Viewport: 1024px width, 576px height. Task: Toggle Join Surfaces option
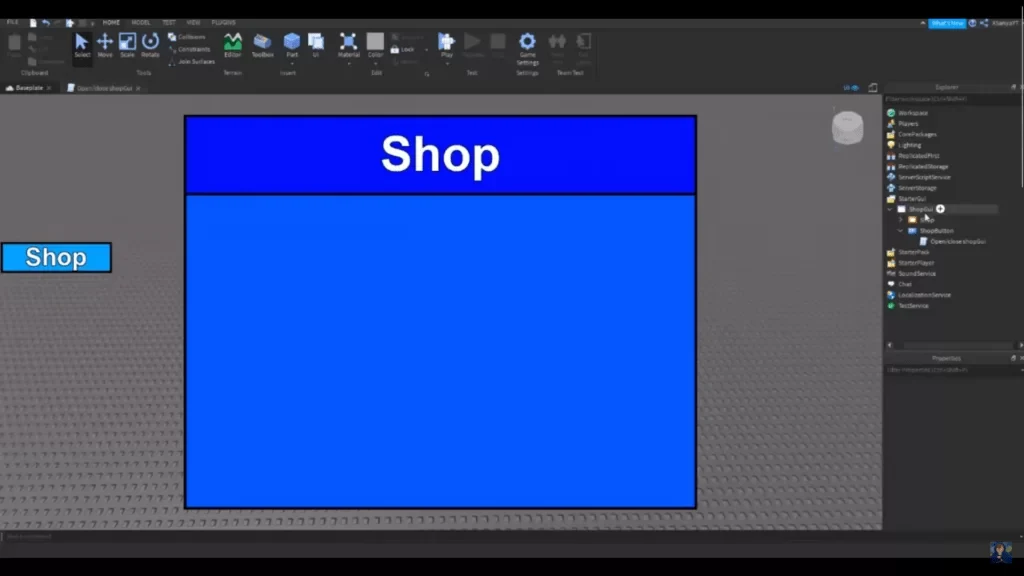pyautogui.click(x=191, y=61)
